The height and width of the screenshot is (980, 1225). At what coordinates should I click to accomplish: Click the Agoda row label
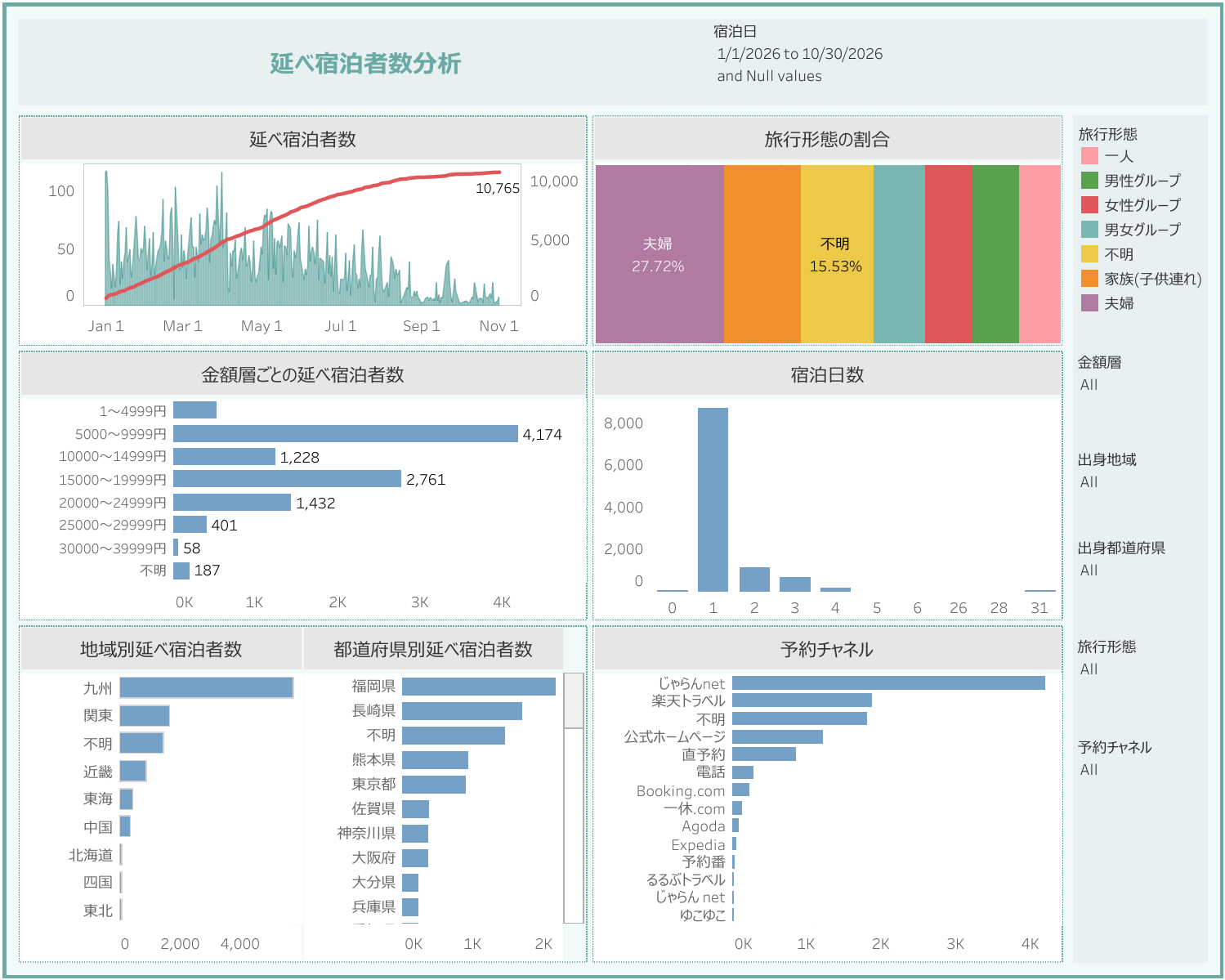(x=704, y=826)
